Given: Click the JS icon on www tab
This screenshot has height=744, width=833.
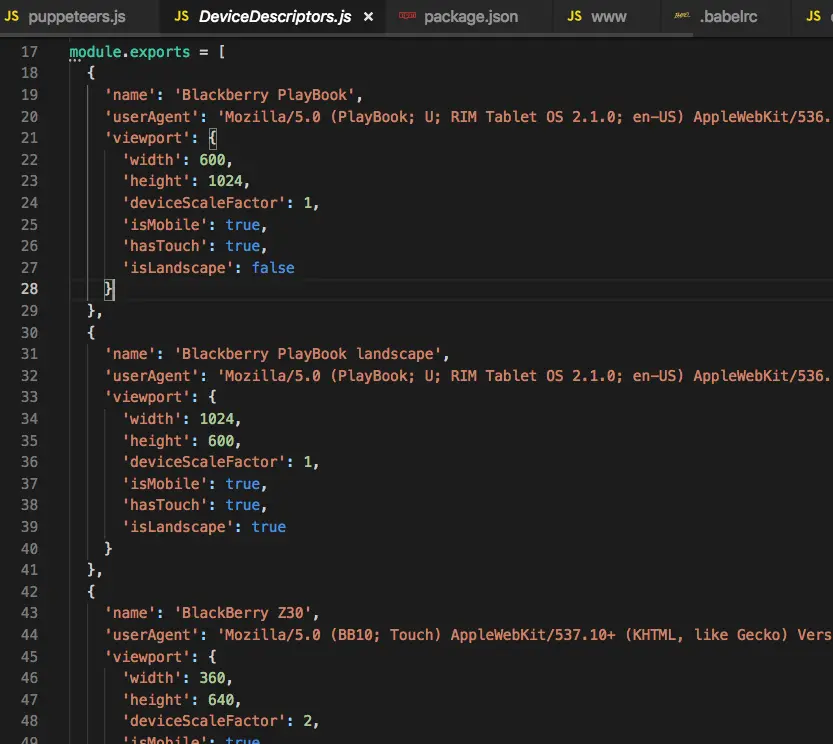Looking at the screenshot, I should coord(574,16).
